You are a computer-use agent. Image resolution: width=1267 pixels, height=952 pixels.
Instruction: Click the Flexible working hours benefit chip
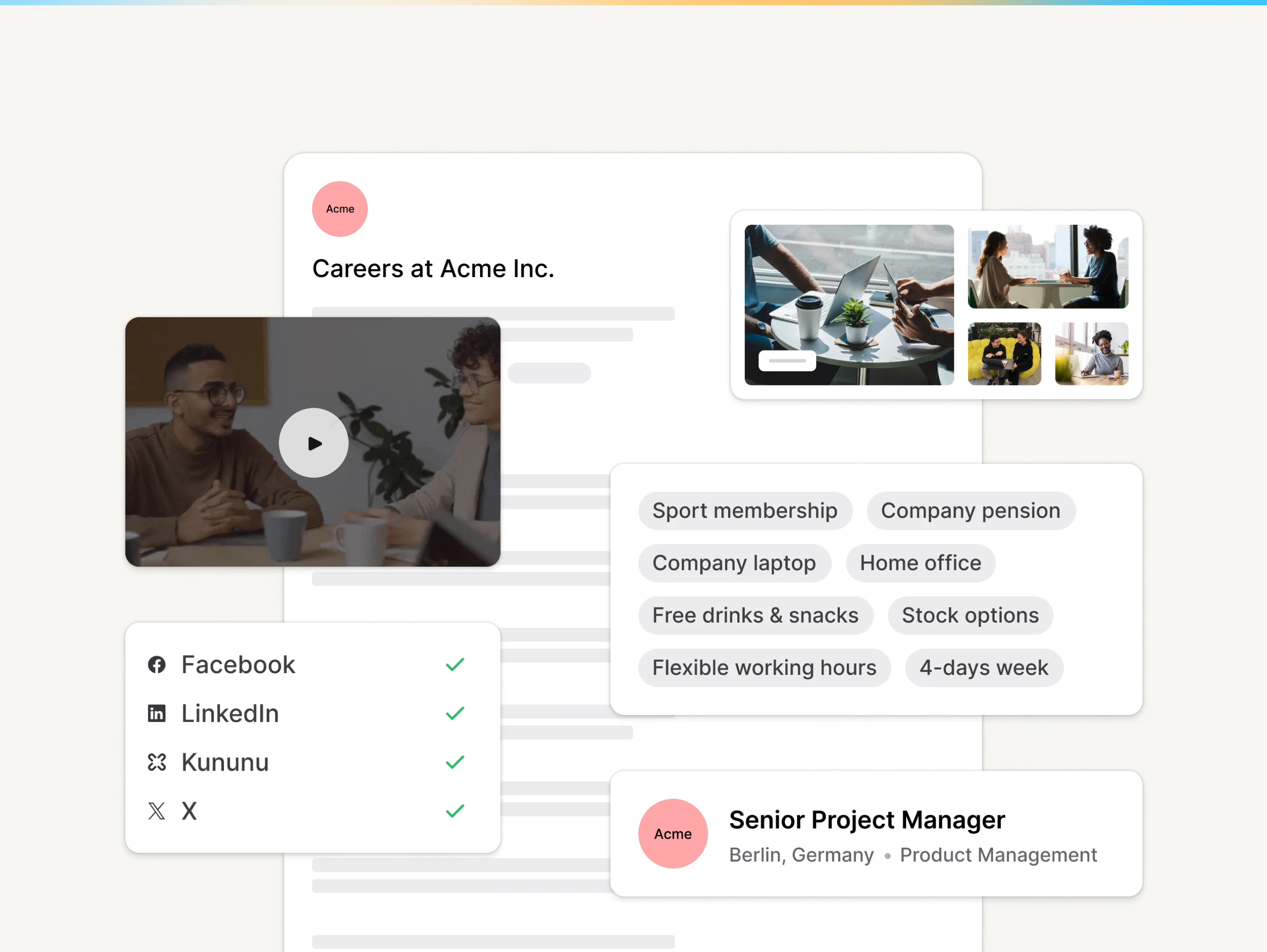(x=764, y=667)
